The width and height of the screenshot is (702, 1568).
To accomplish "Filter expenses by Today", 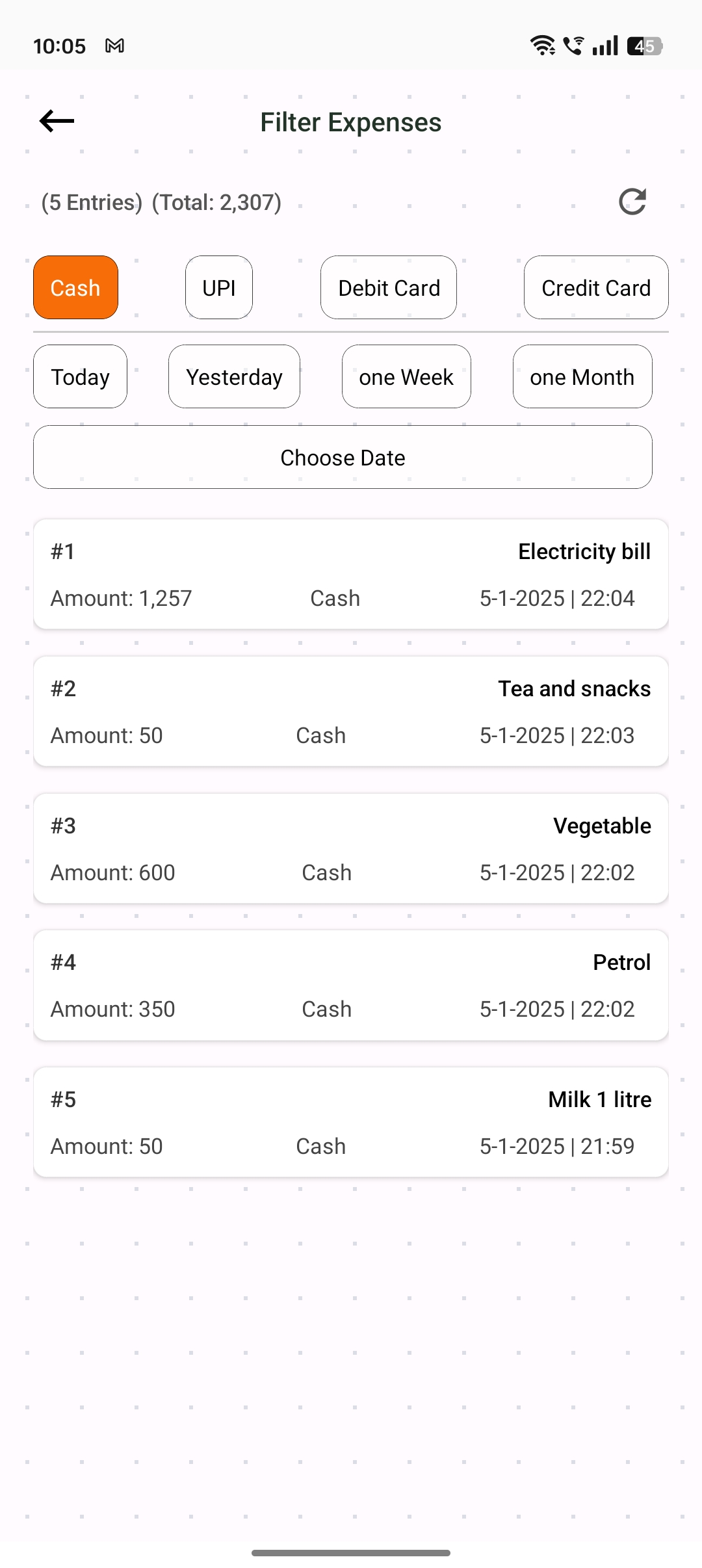I will (81, 376).
